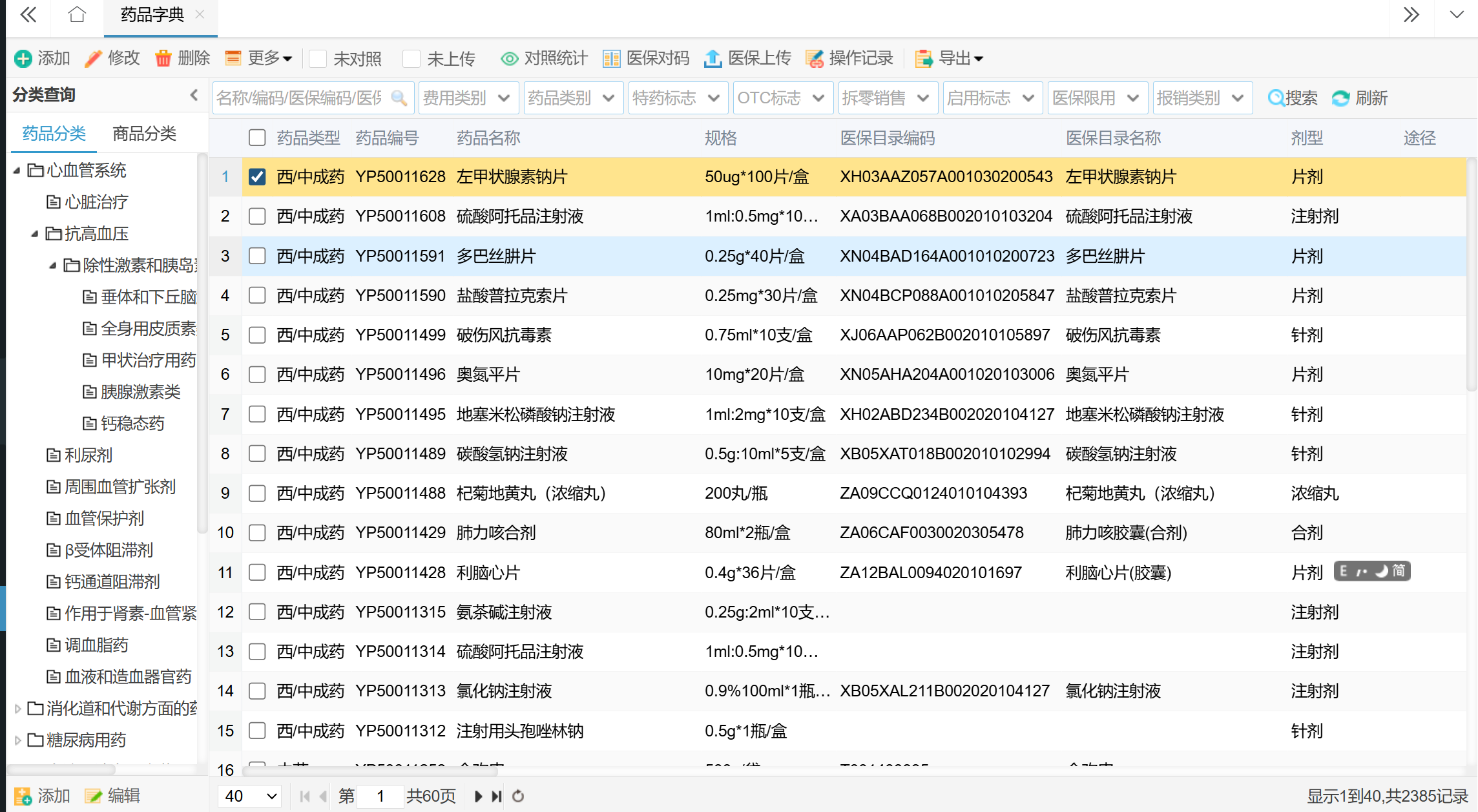Go to next page arrow

478,796
